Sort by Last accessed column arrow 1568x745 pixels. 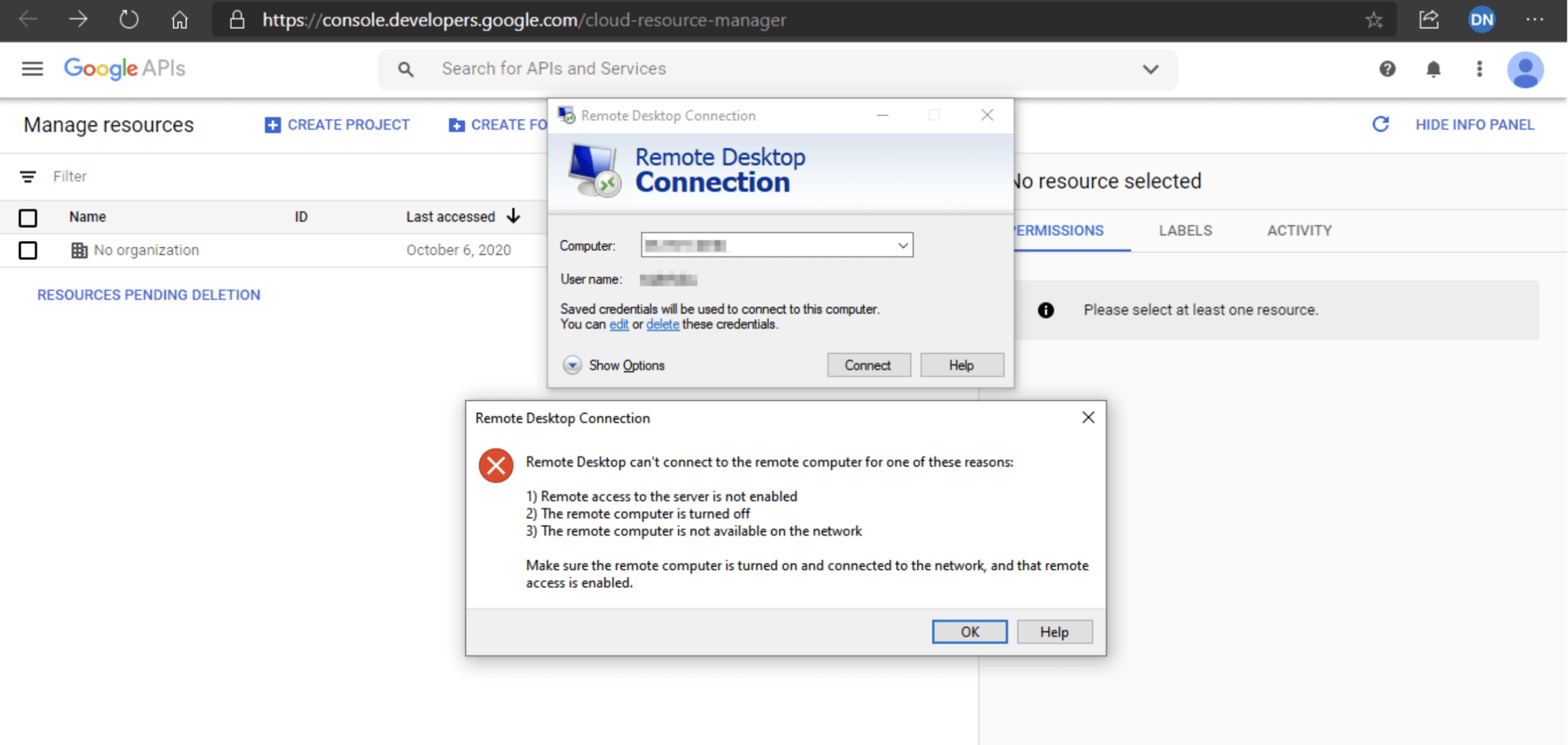pos(513,216)
